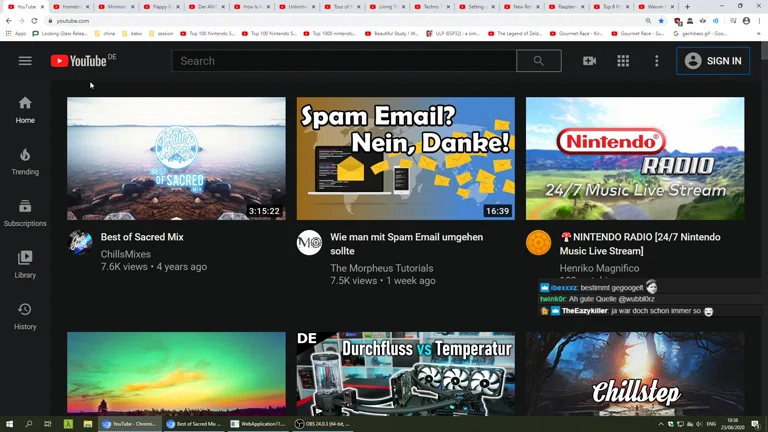Switch to the Minimal browser tab
The width and height of the screenshot is (768, 432).
coord(117,7)
